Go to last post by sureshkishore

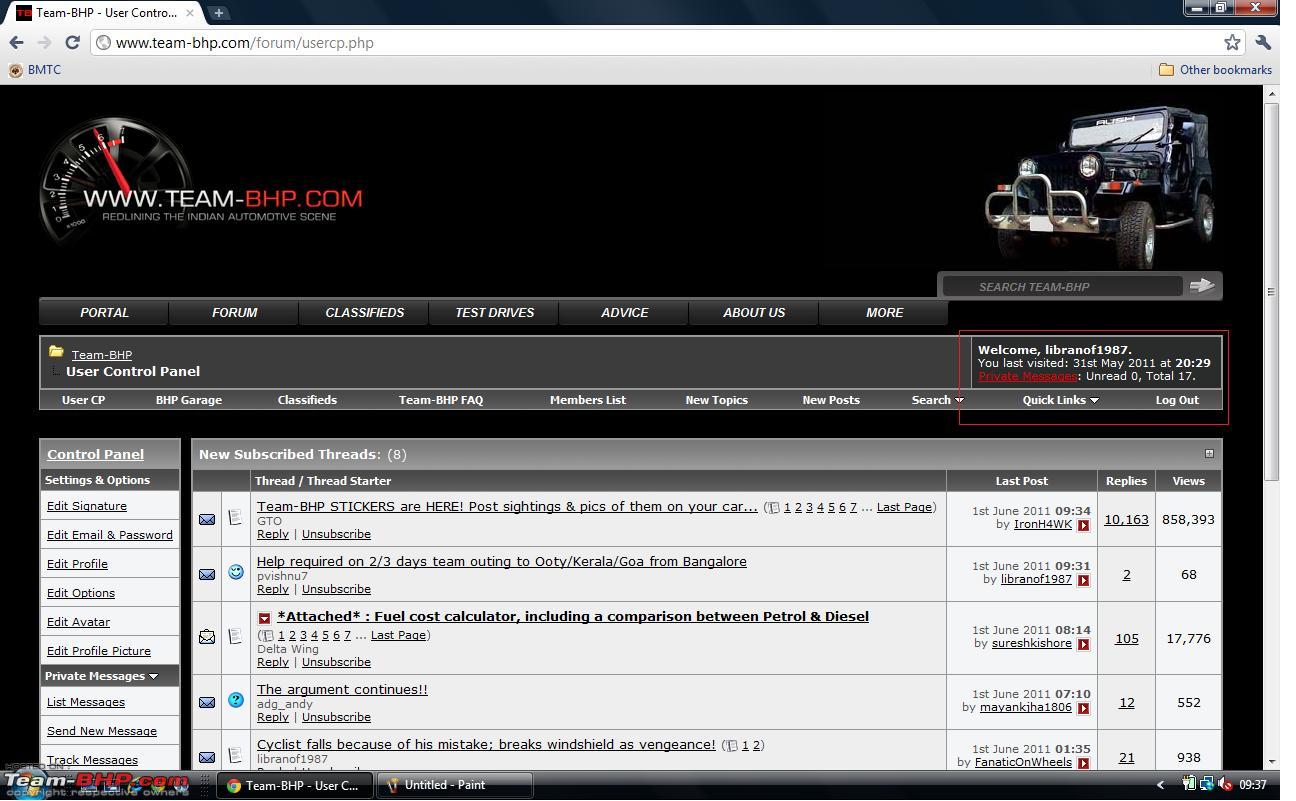[1083, 644]
